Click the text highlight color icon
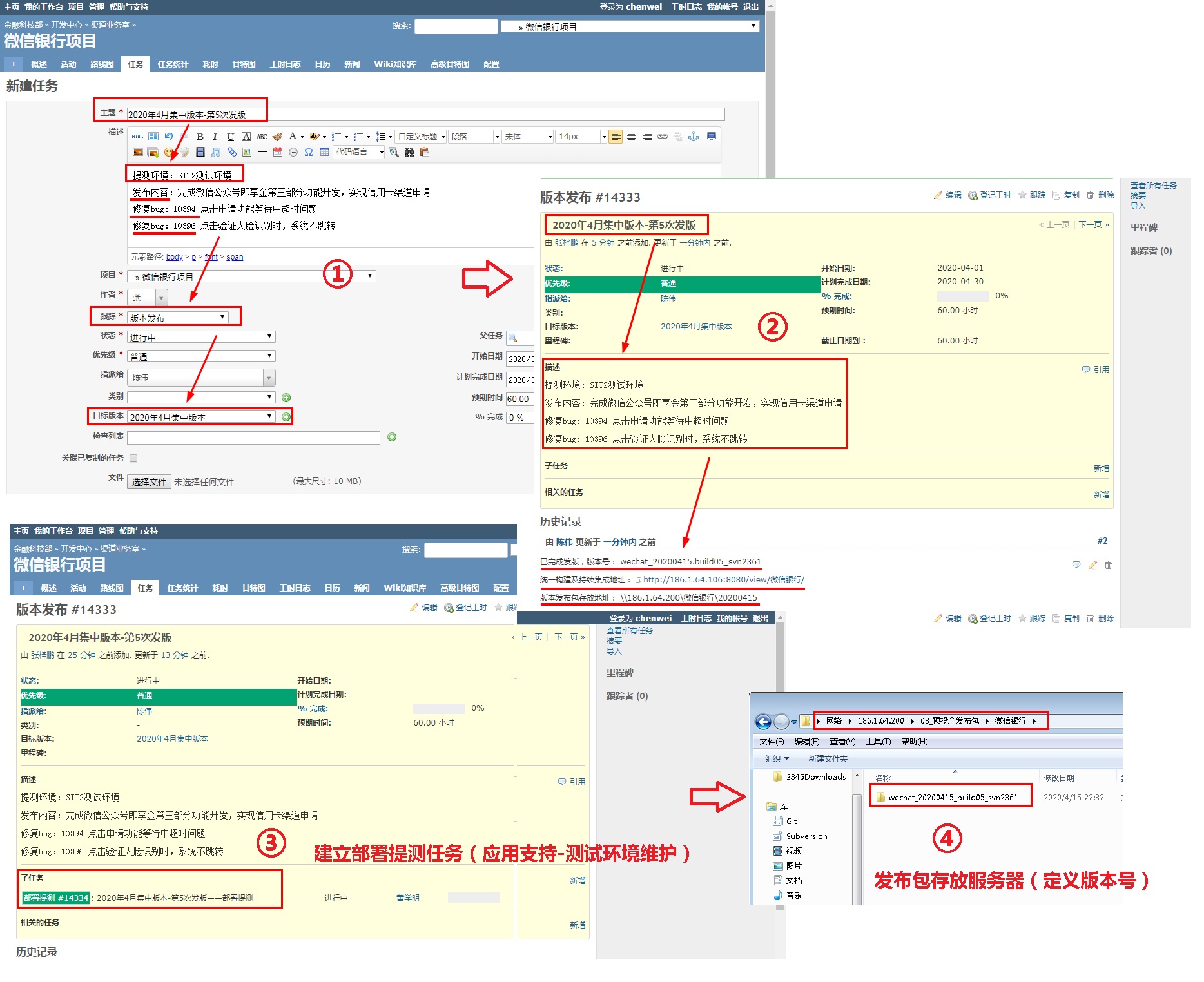The height and width of the screenshot is (982, 1204). 315,137
